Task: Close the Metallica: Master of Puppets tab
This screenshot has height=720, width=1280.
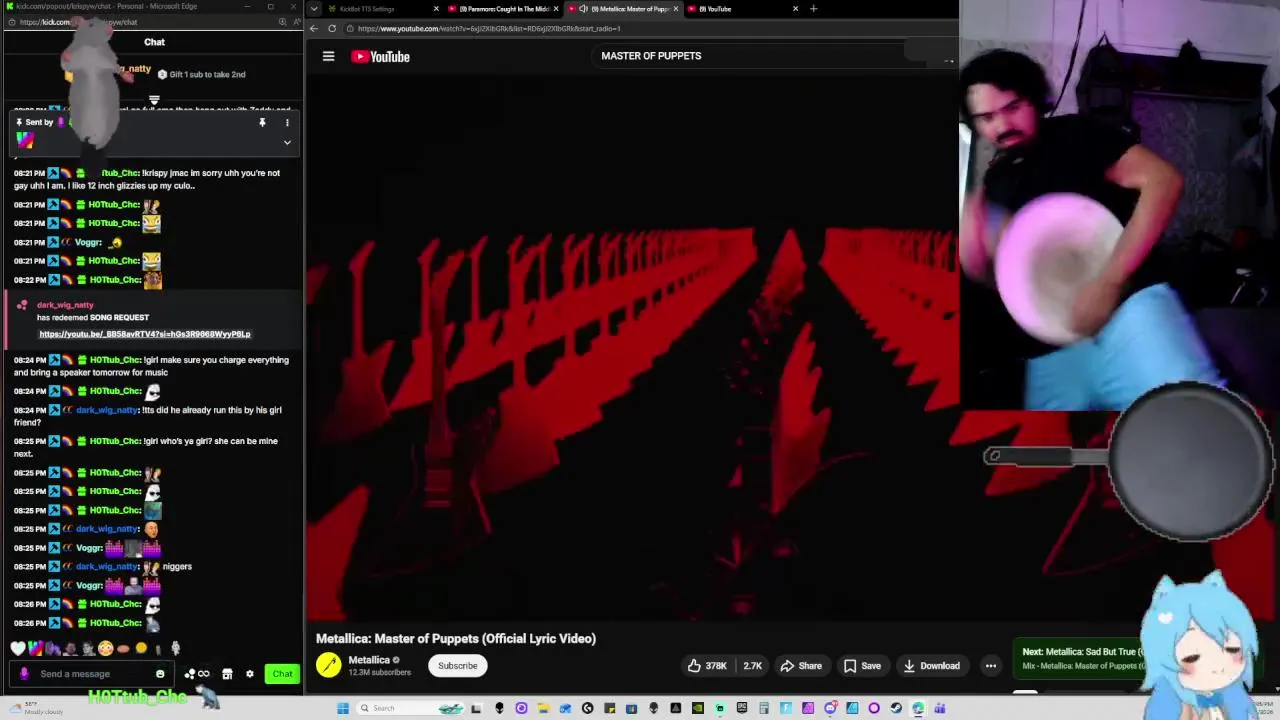Action: point(675,9)
